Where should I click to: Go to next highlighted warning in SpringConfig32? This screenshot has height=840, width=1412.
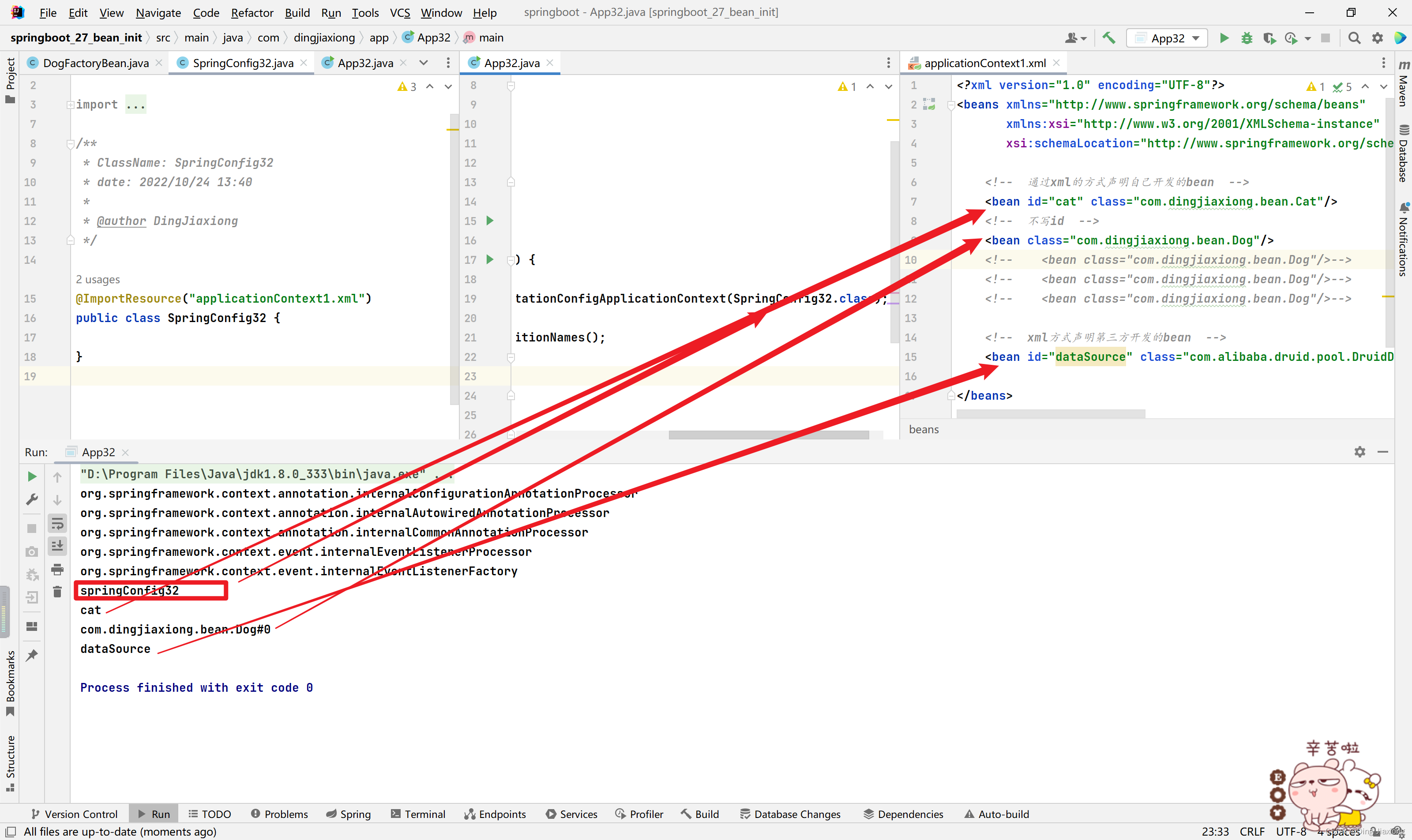click(448, 86)
